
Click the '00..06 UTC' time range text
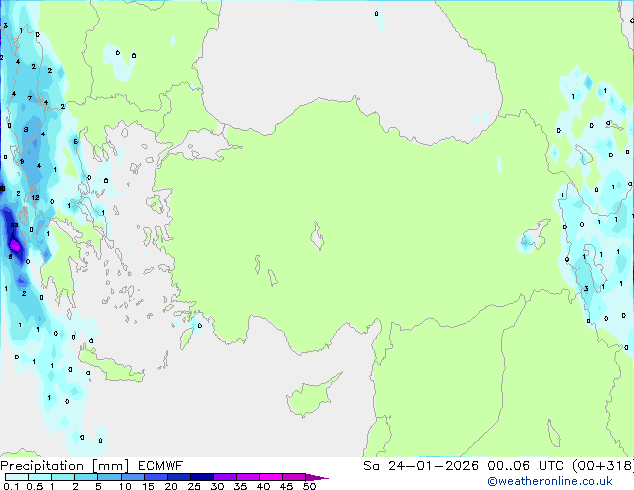point(525,466)
